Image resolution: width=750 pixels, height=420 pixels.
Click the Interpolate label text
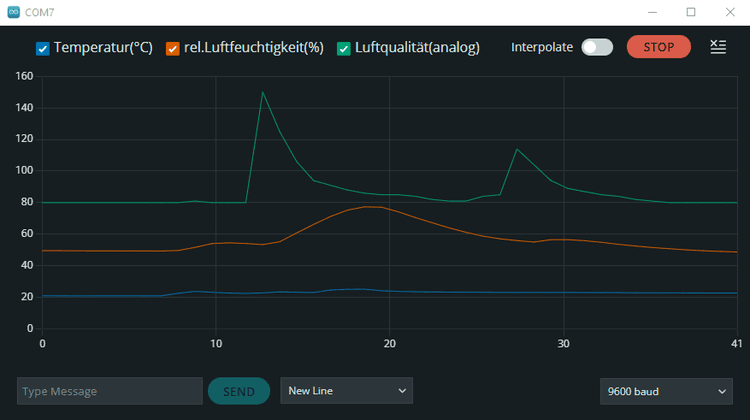click(x=541, y=47)
